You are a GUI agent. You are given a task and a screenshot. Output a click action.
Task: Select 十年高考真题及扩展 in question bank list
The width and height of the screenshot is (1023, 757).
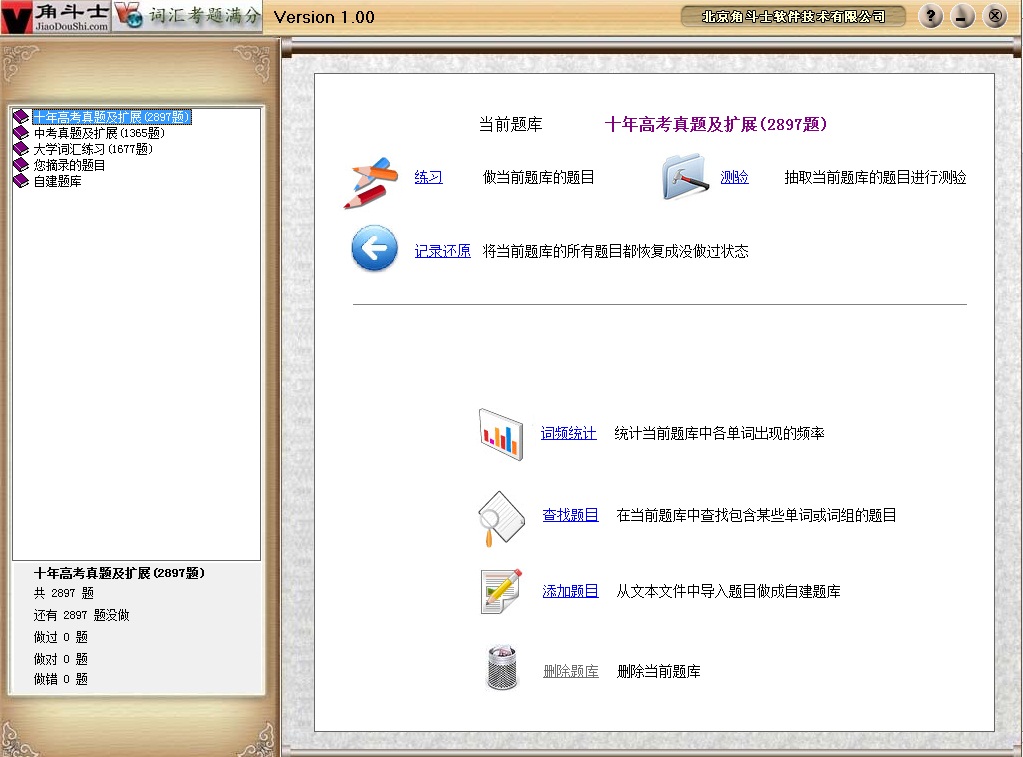coord(110,117)
